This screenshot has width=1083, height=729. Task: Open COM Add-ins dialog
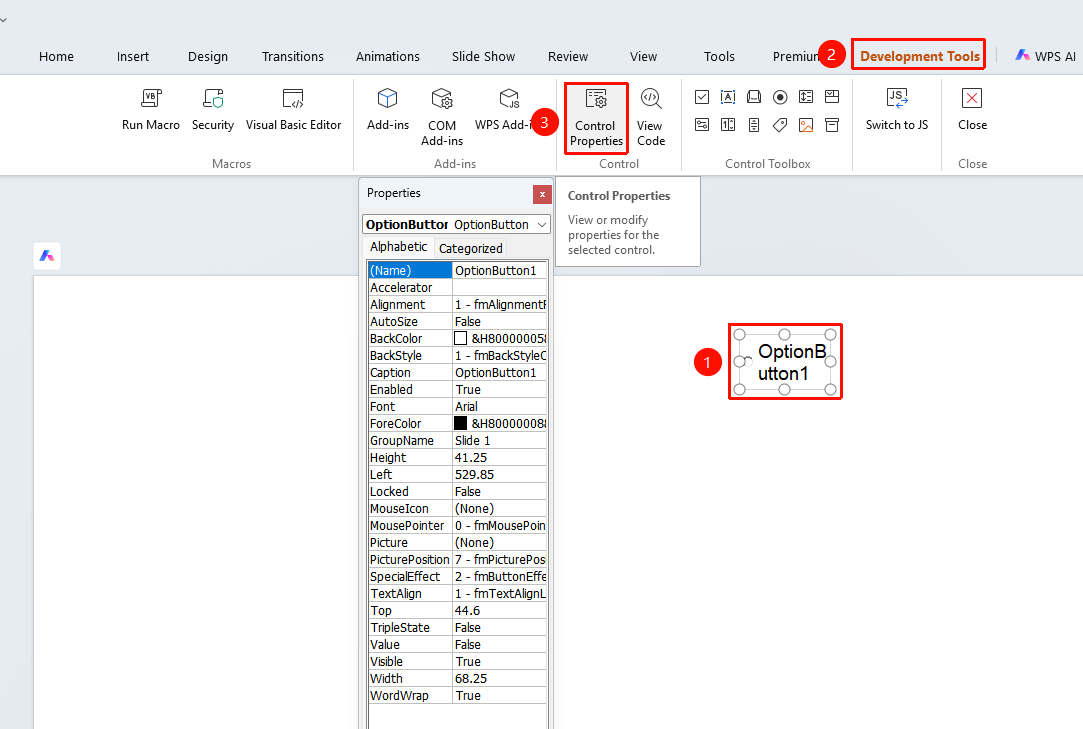(x=442, y=117)
